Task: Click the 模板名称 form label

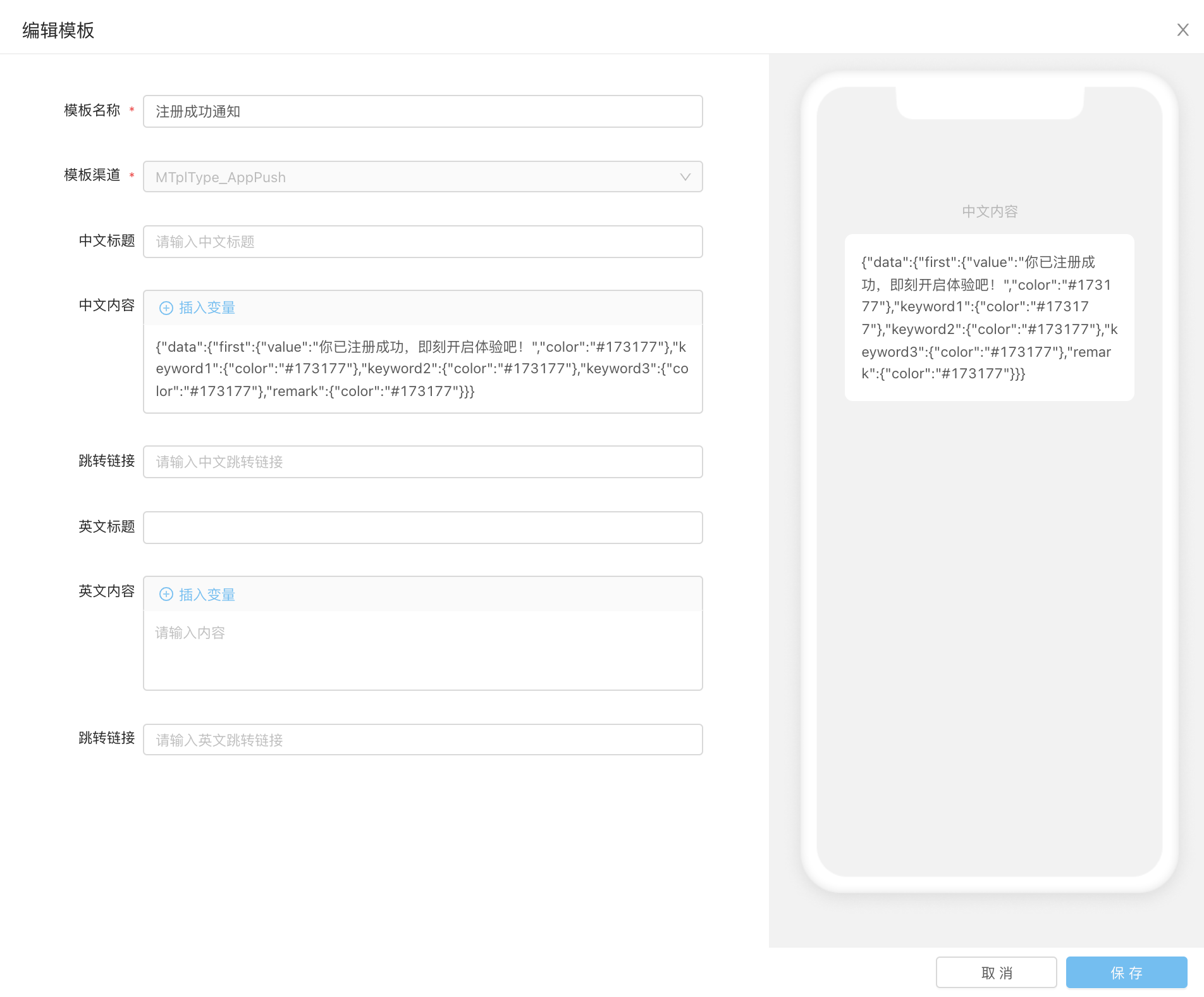Action: 92,111
